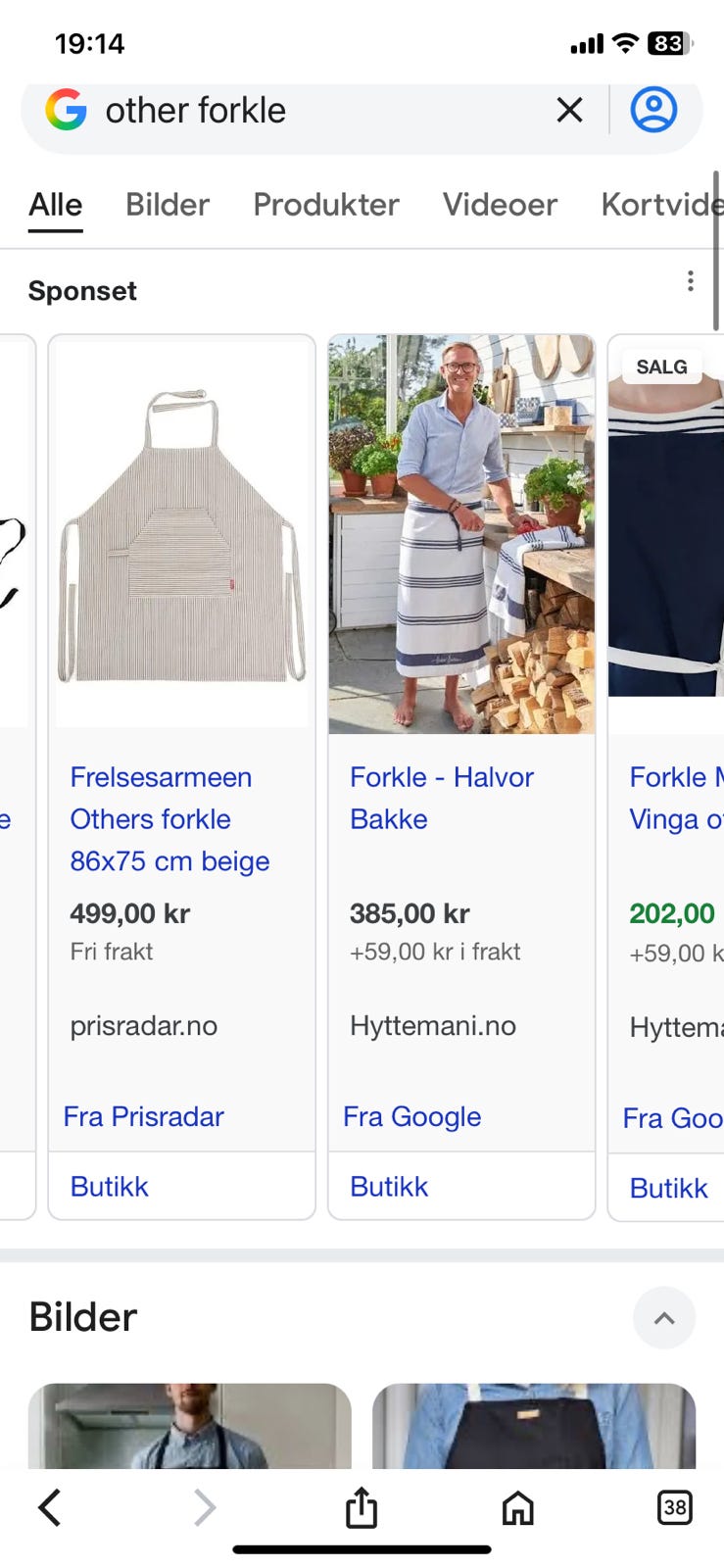
Task: Collapse the Bilder section chevron
Action: [664, 1318]
